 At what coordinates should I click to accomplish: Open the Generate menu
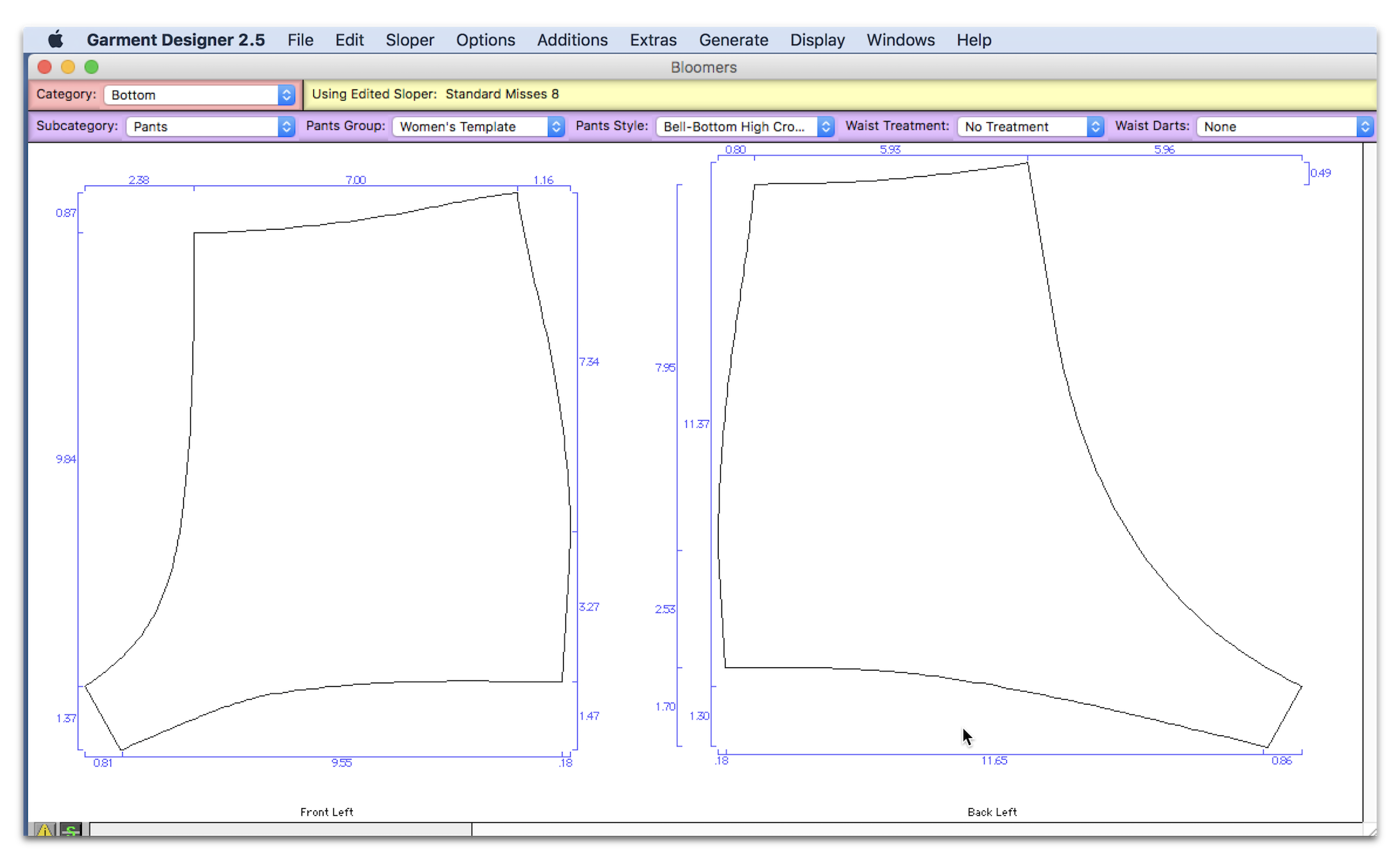(733, 40)
